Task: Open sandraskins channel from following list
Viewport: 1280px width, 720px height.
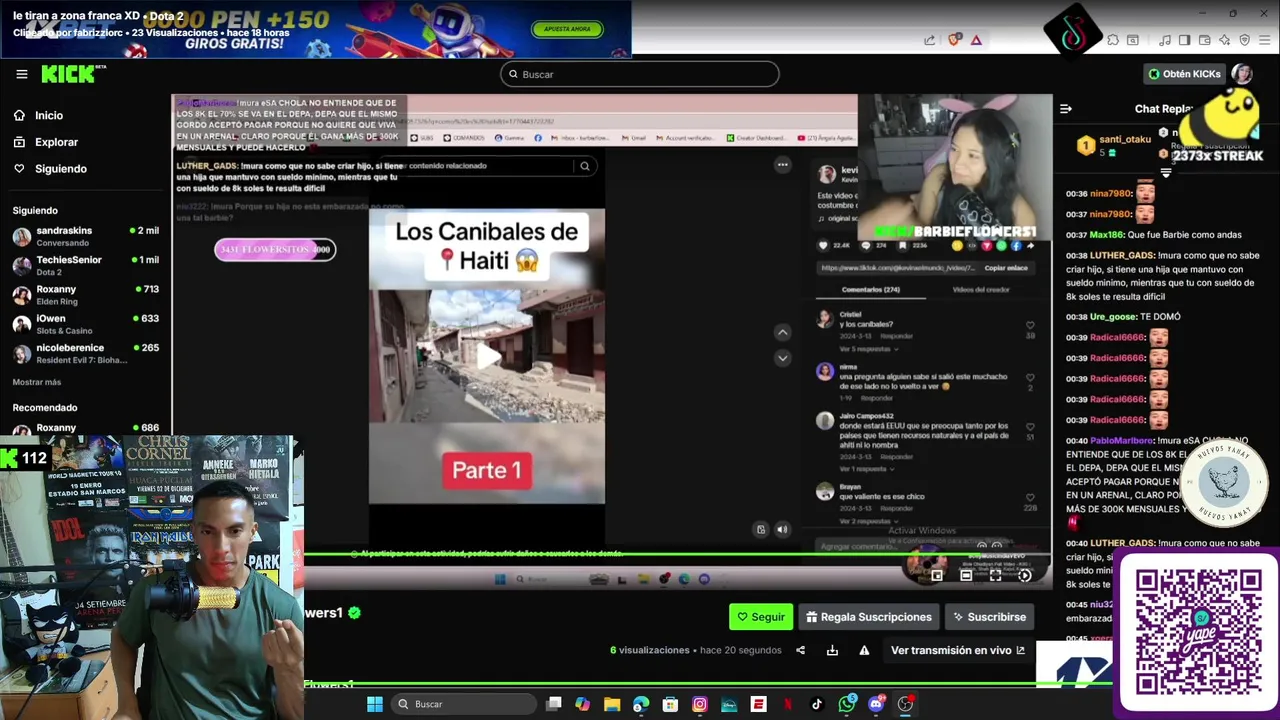Action: 85,236
